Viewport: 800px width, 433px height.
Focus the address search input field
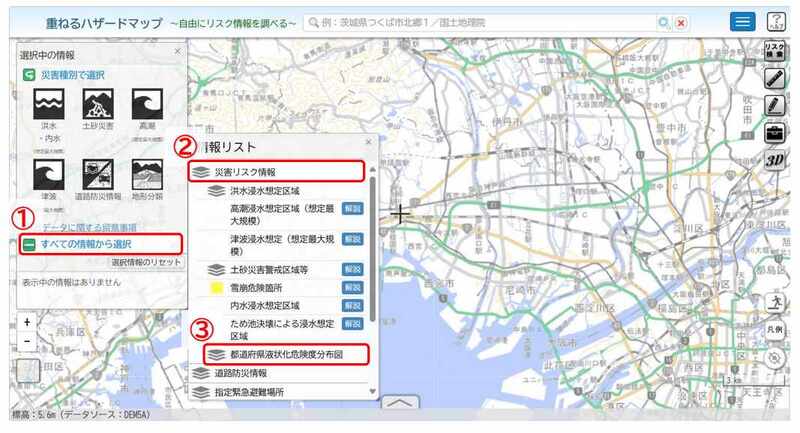tap(480, 22)
